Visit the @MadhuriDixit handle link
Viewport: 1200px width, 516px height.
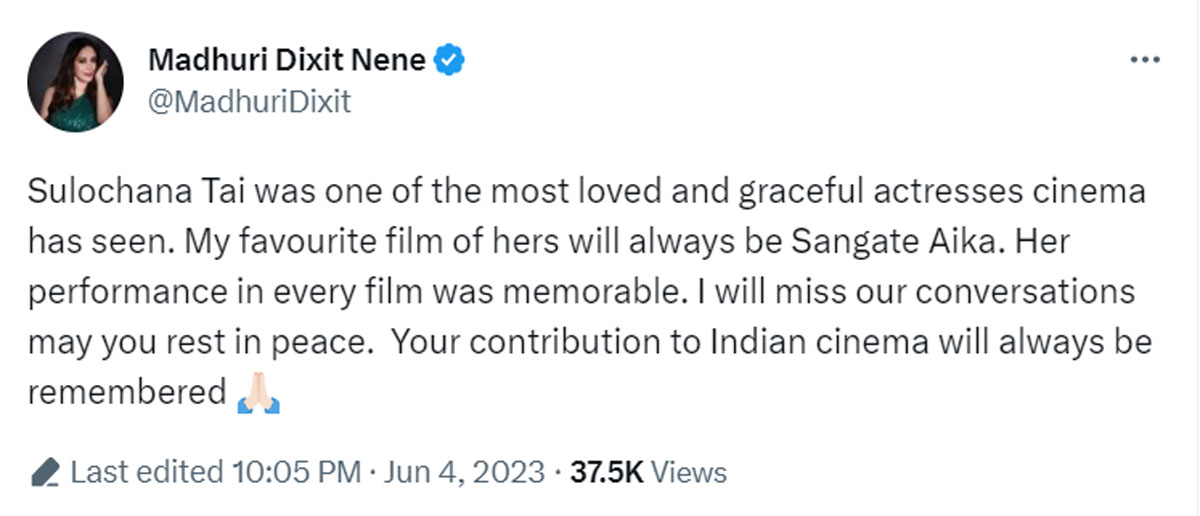(x=250, y=102)
